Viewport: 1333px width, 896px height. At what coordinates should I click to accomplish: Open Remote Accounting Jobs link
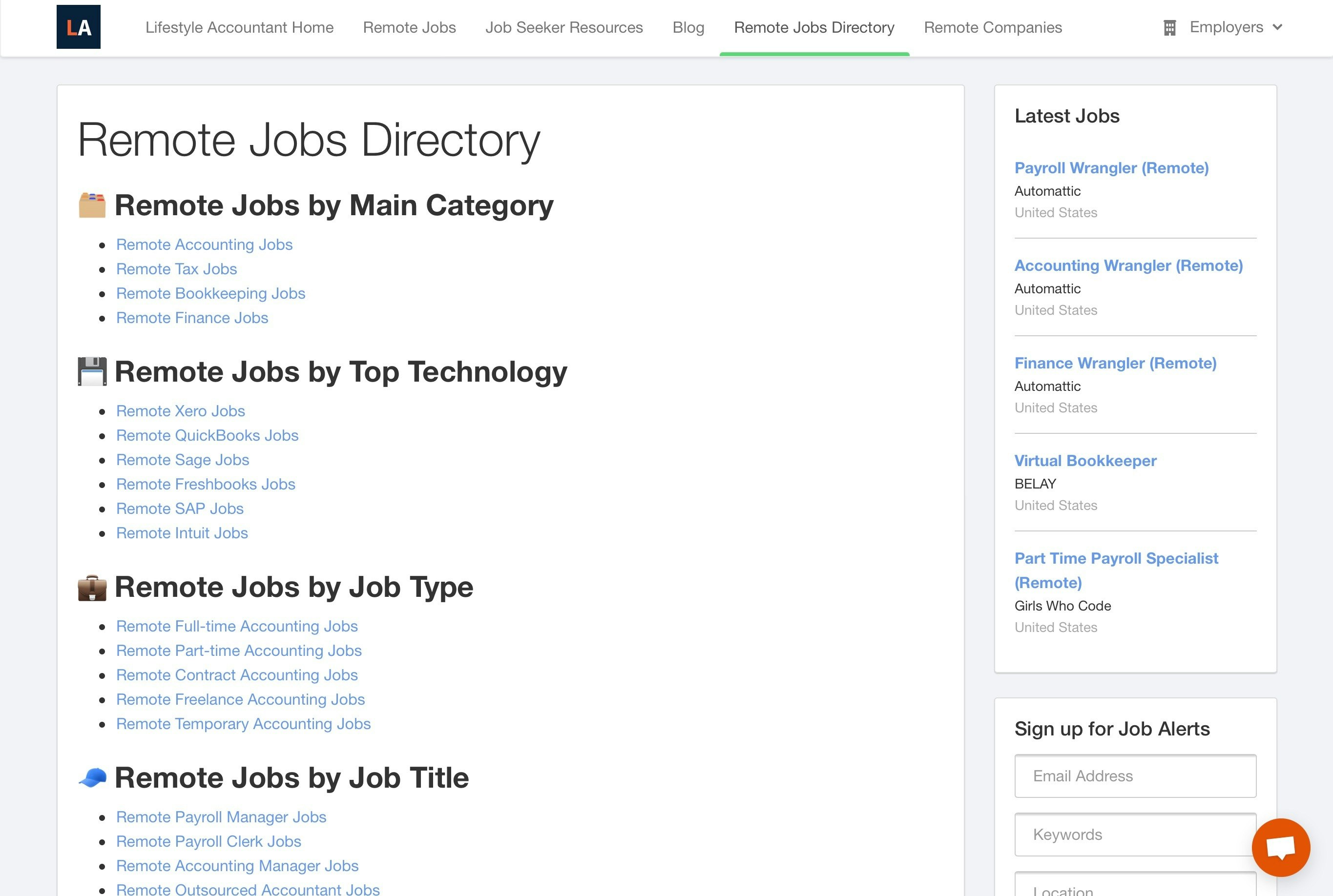point(204,244)
